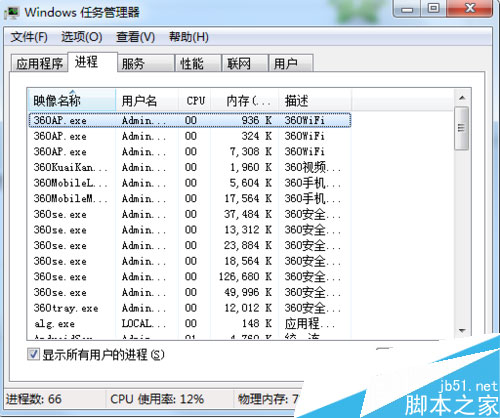Click the Task Manager title bar icon
The height and width of the screenshot is (418, 500).
coord(12,13)
